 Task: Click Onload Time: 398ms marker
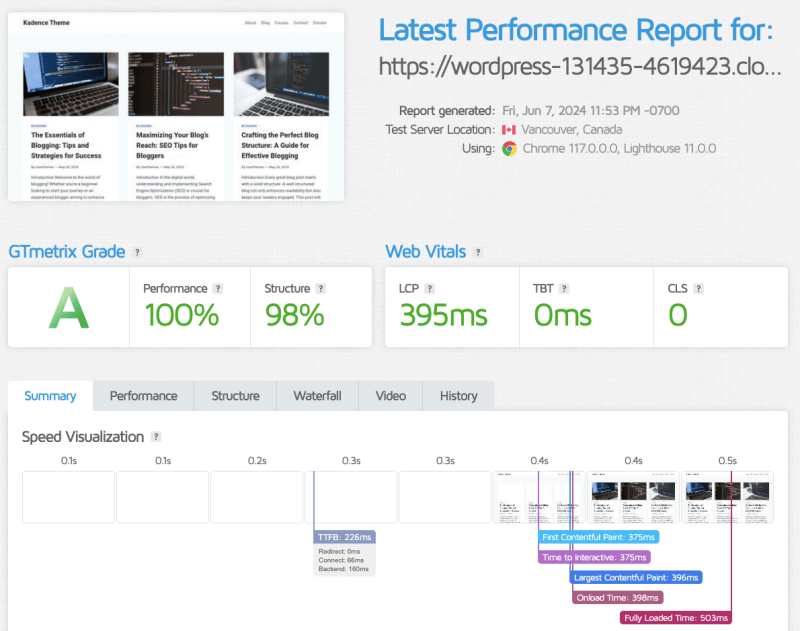click(617, 597)
